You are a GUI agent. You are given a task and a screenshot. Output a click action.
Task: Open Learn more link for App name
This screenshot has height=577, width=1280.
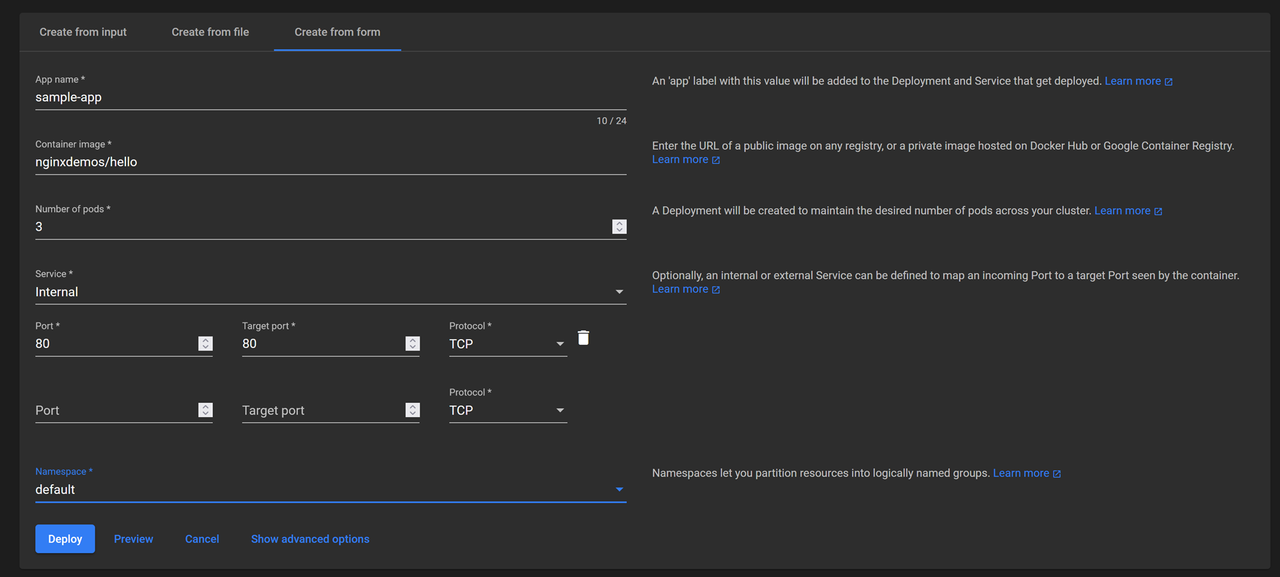pos(1138,81)
